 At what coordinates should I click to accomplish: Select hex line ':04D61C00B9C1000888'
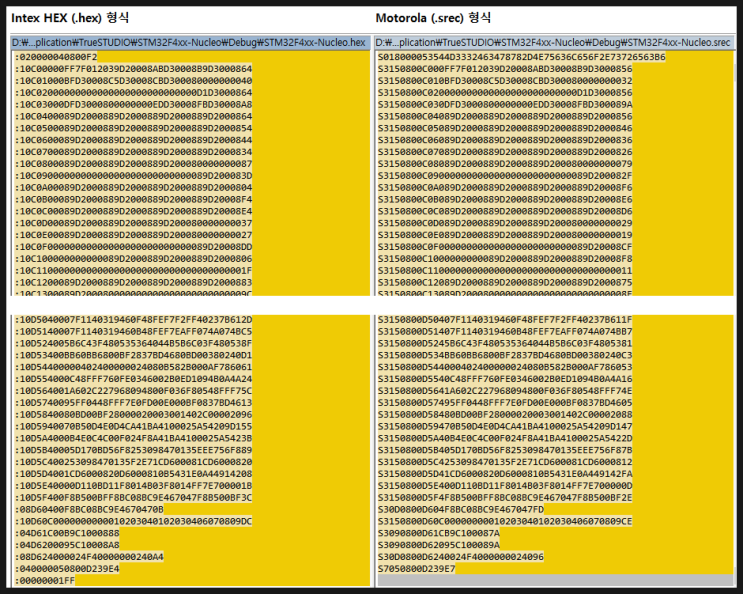tap(67, 533)
